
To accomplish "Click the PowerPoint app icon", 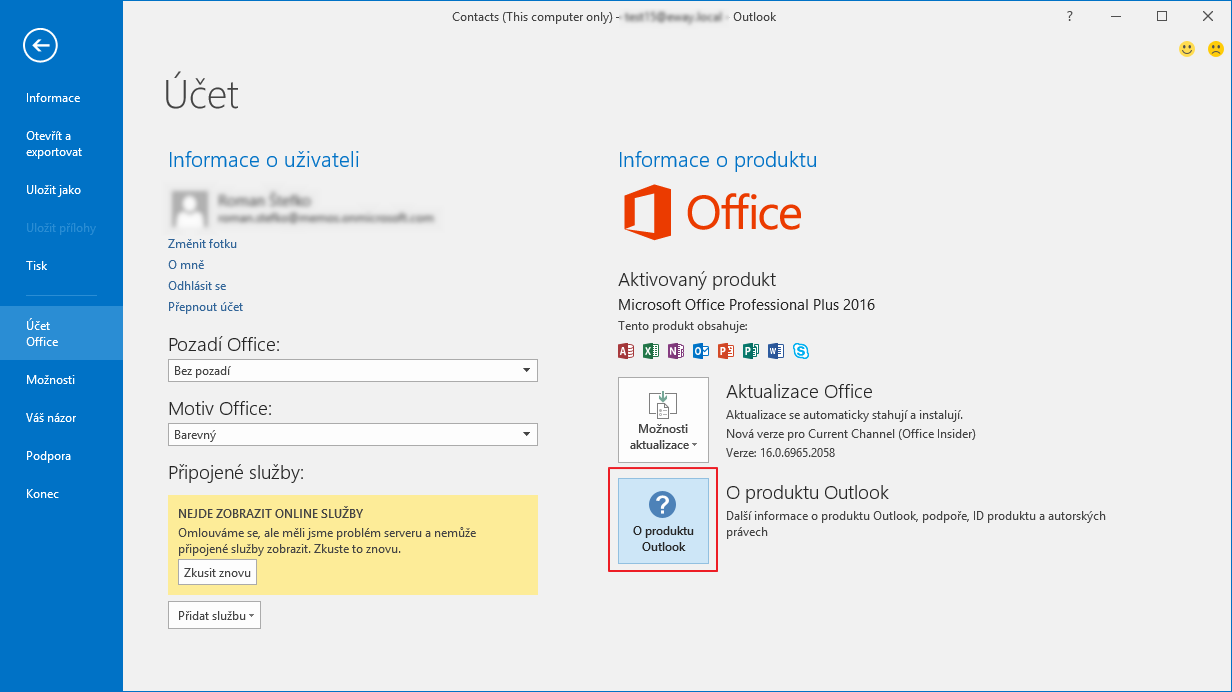I will tap(726, 351).
